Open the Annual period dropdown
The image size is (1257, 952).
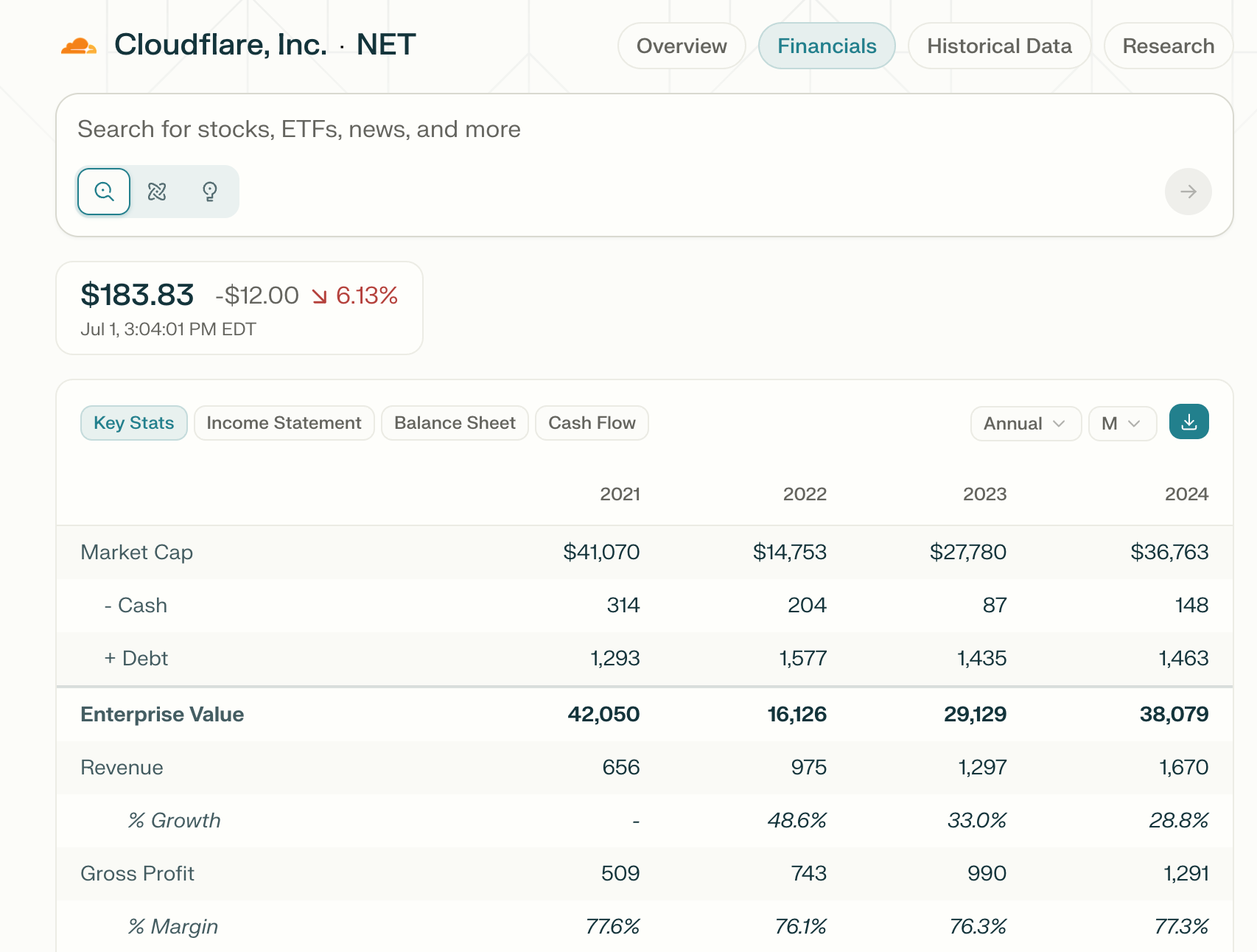click(1026, 424)
